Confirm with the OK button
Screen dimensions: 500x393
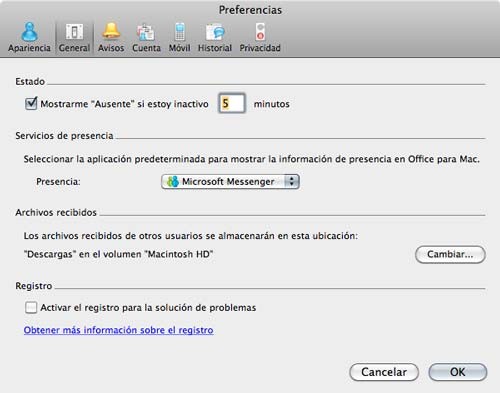coord(458,372)
